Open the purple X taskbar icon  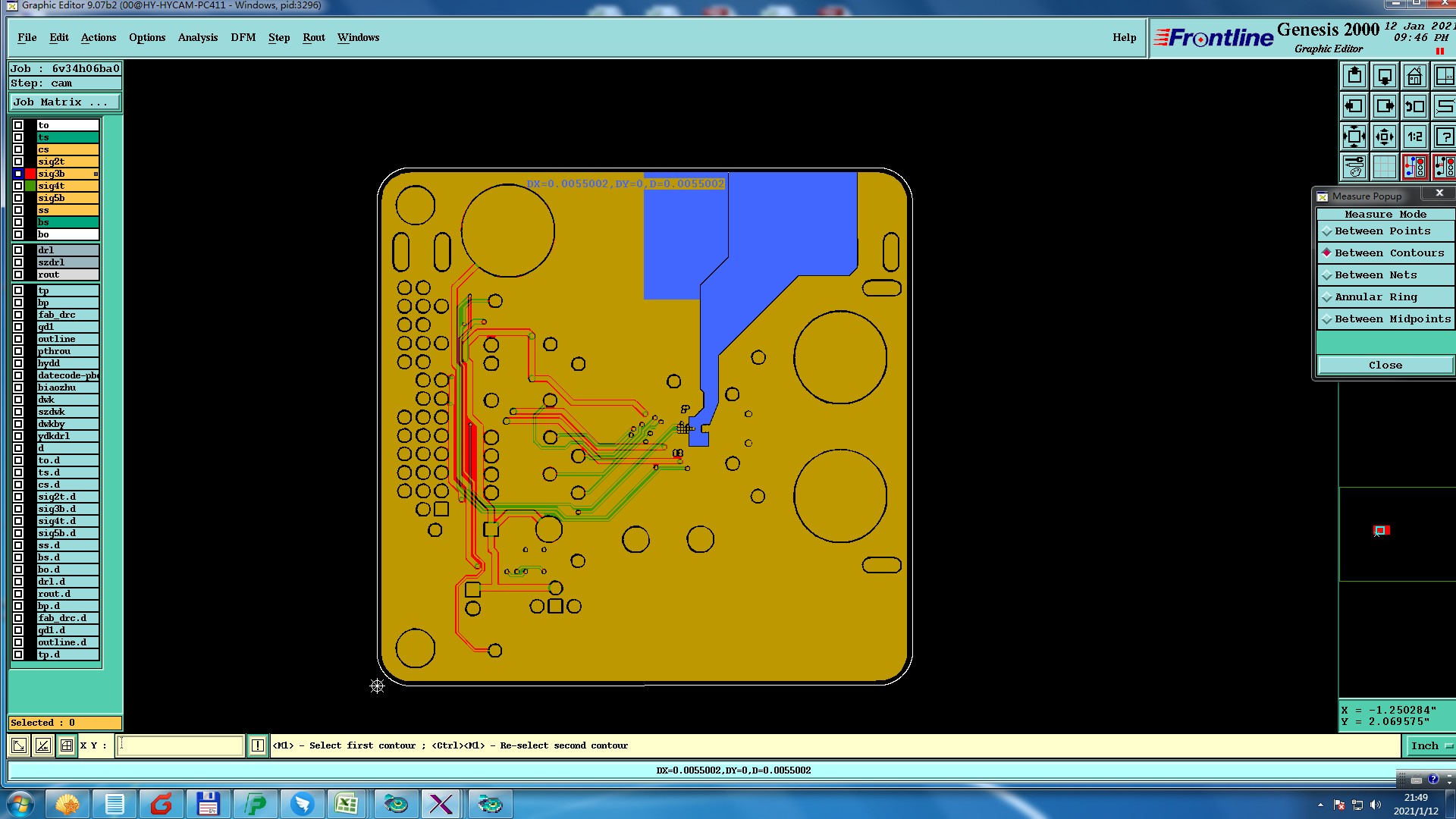click(441, 804)
